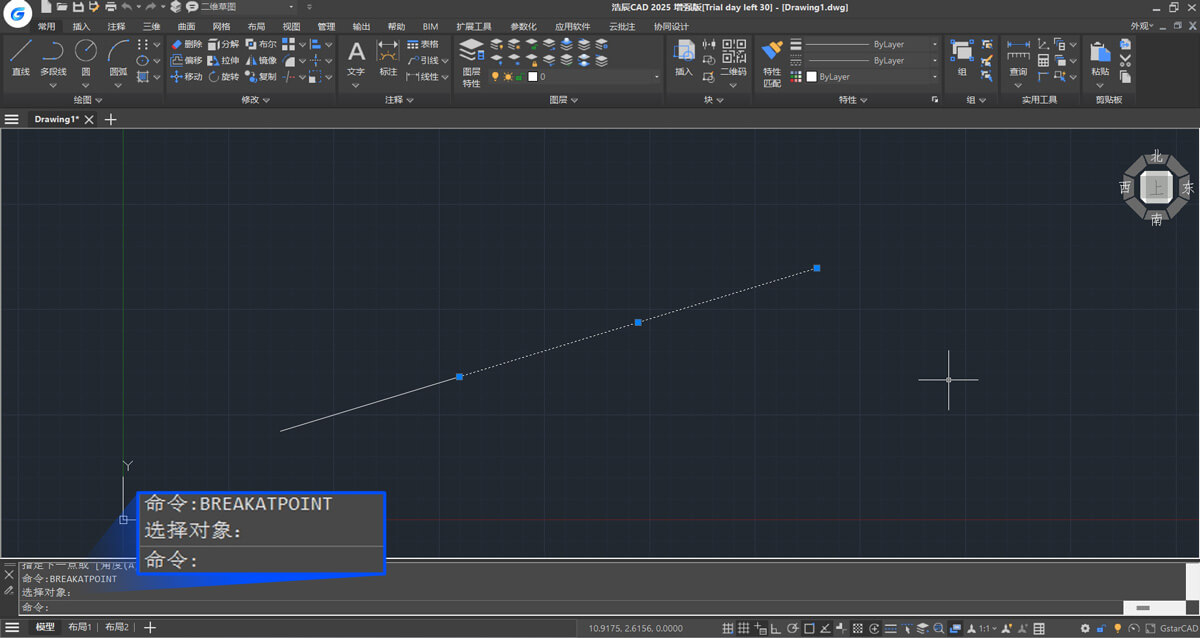1200x638 pixels.
Task: Switch to the 3D (三维) ribbon tab
Action: click(x=151, y=26)
